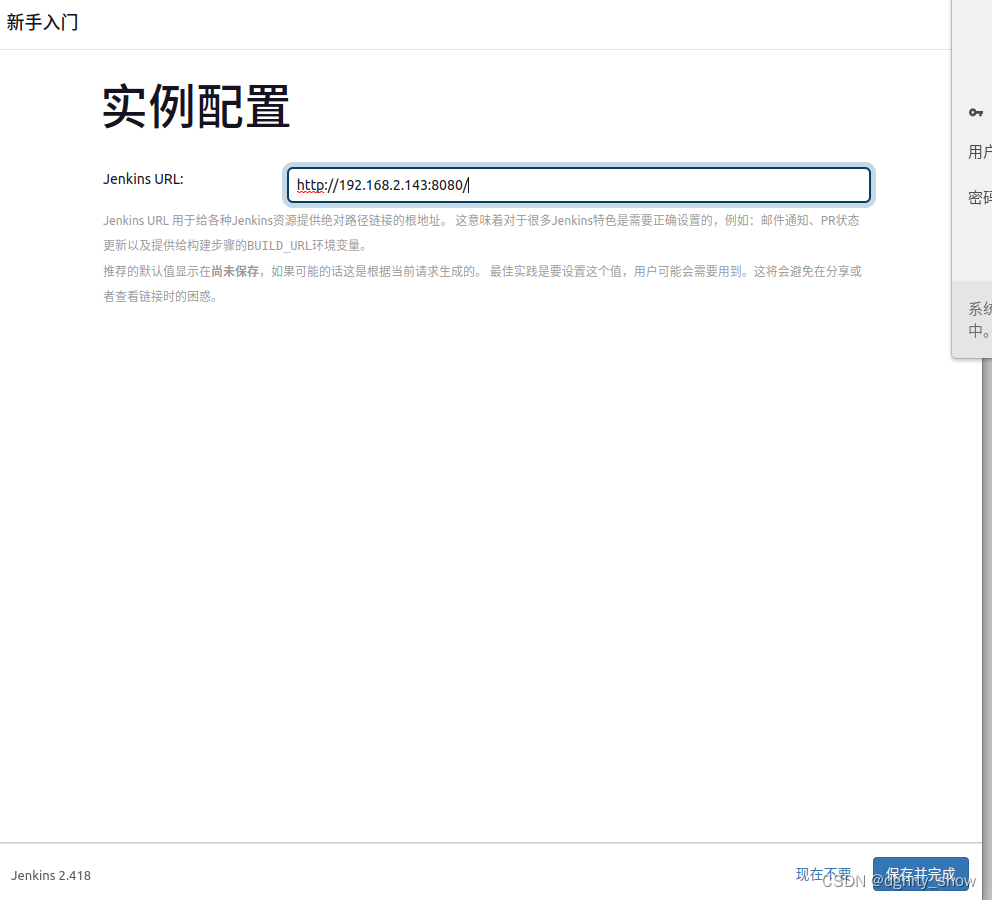Click the key icon in right panel
The width and height of the screenshot is (992, 900).
(976, 113)
